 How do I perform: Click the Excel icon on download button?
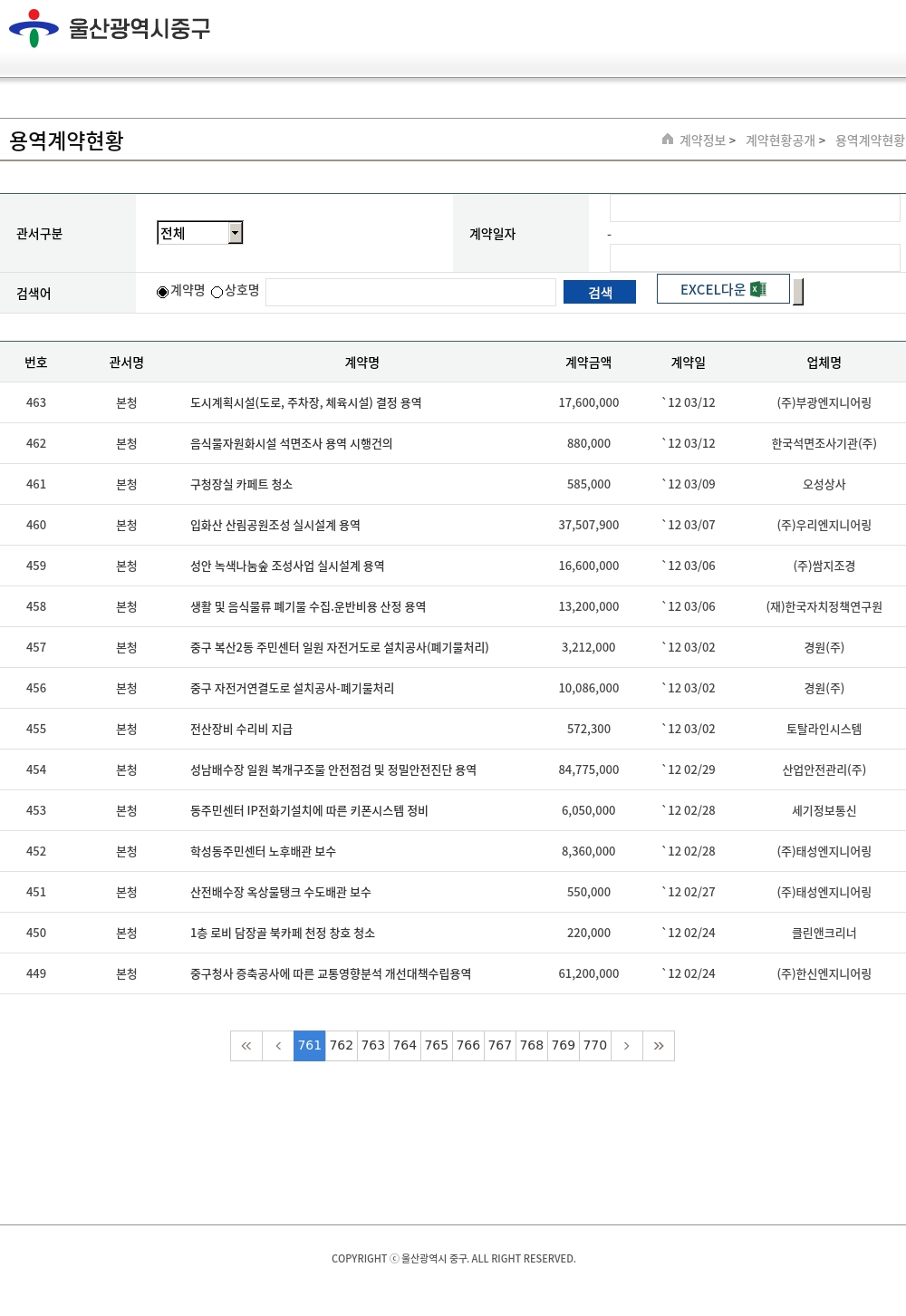(x=758, y=289)
